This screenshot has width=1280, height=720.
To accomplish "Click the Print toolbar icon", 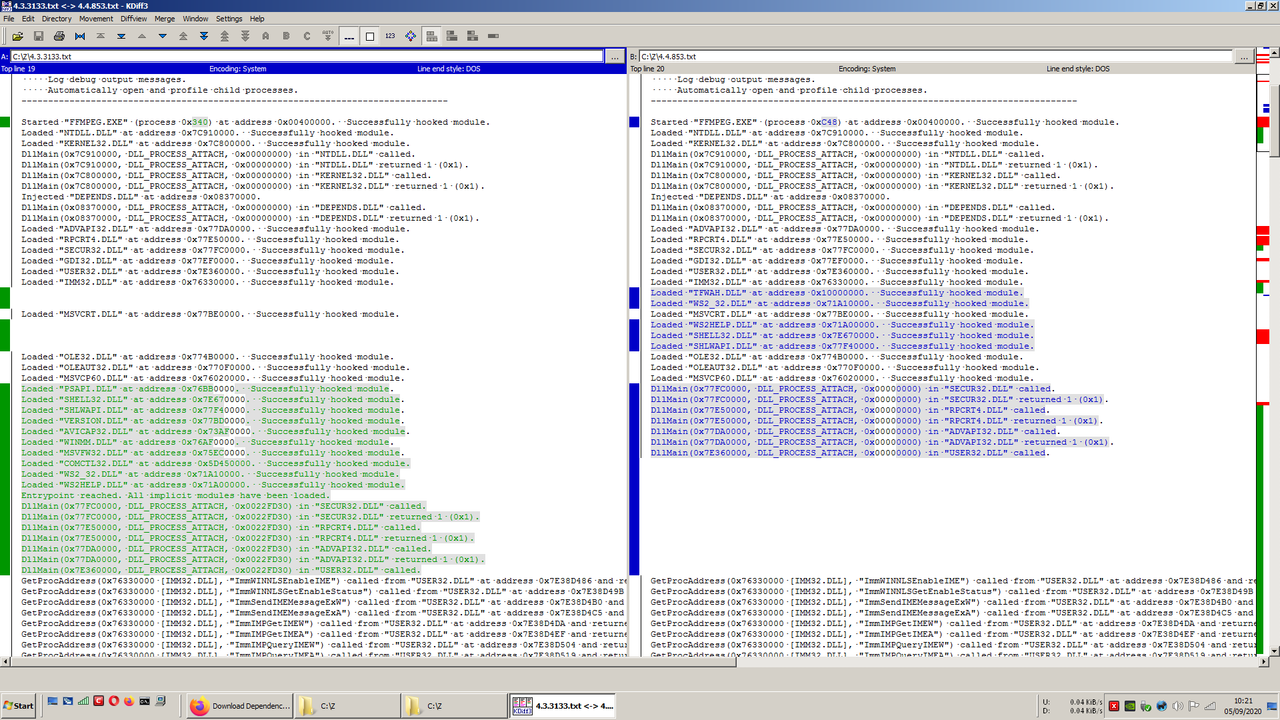I will pos(59,36).
